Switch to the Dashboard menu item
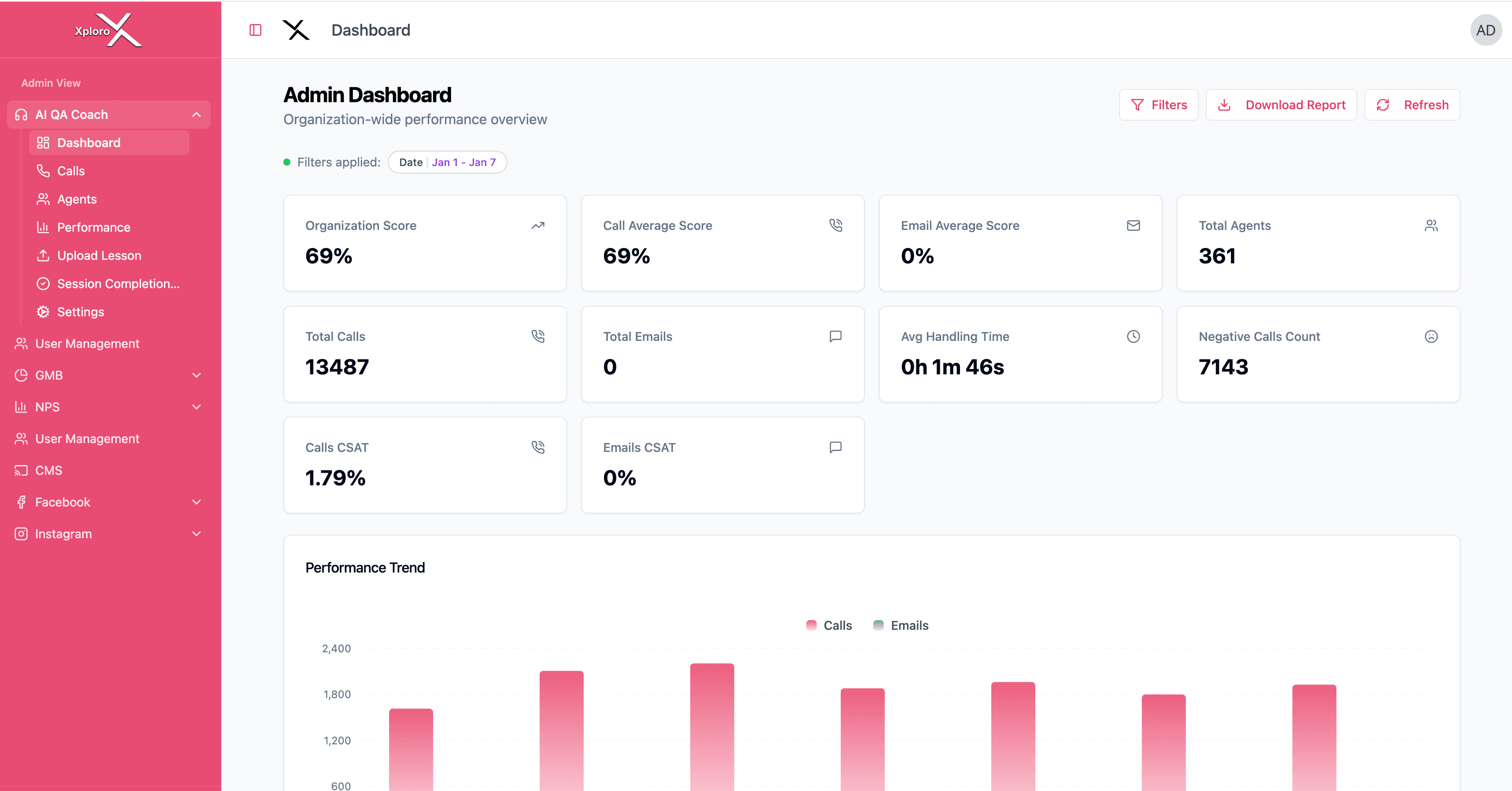Viewport: 1512px width, 791px height. pos(89,143)
